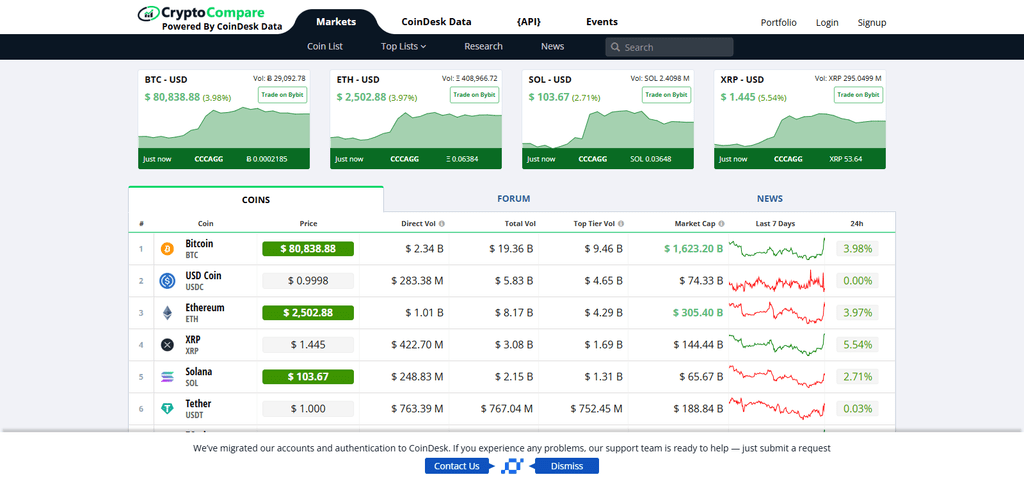Click the Last 7 Days column header

(775, 223)
